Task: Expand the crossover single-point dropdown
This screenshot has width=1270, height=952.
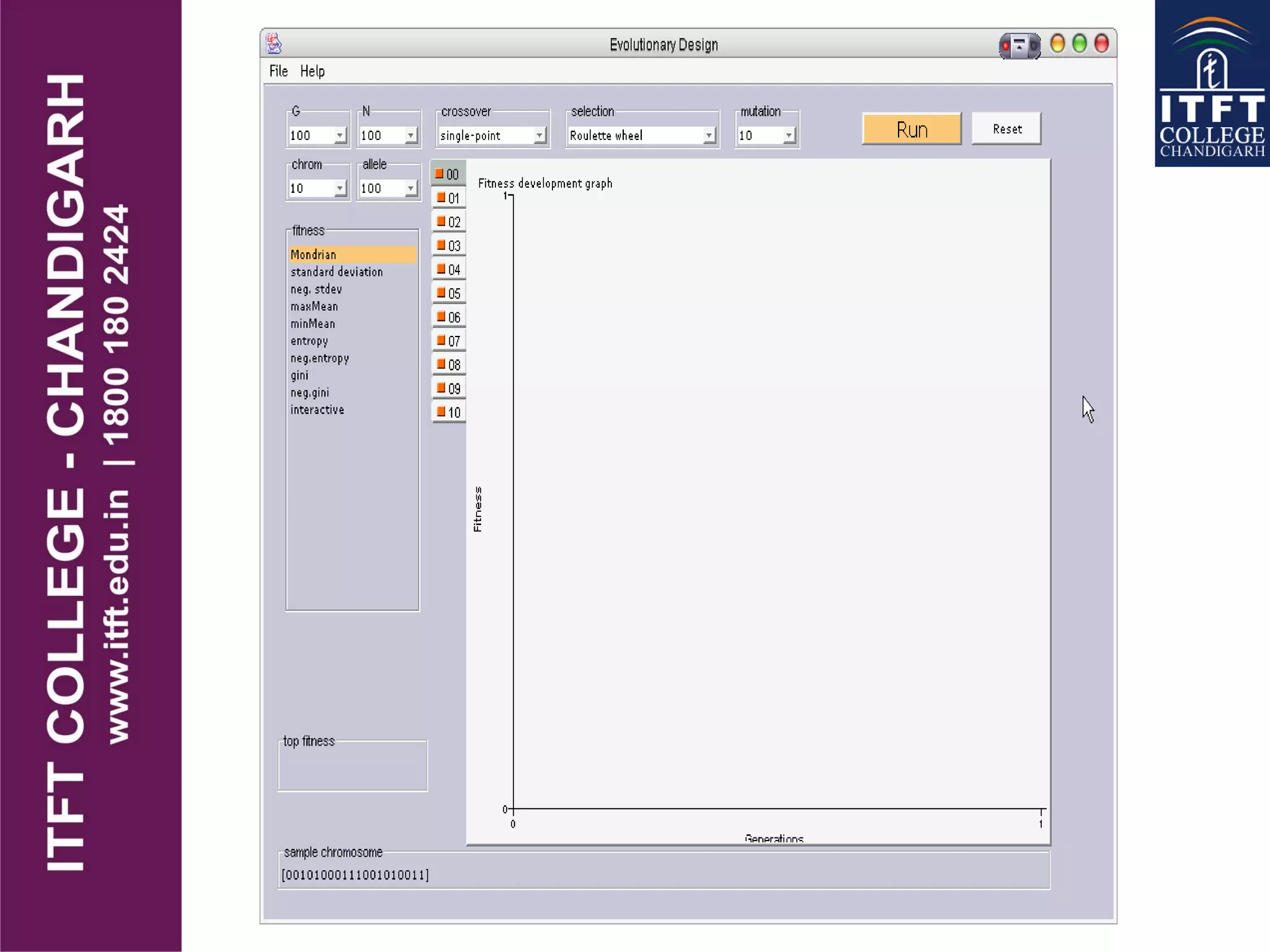Action: click(x=539, y=135)
